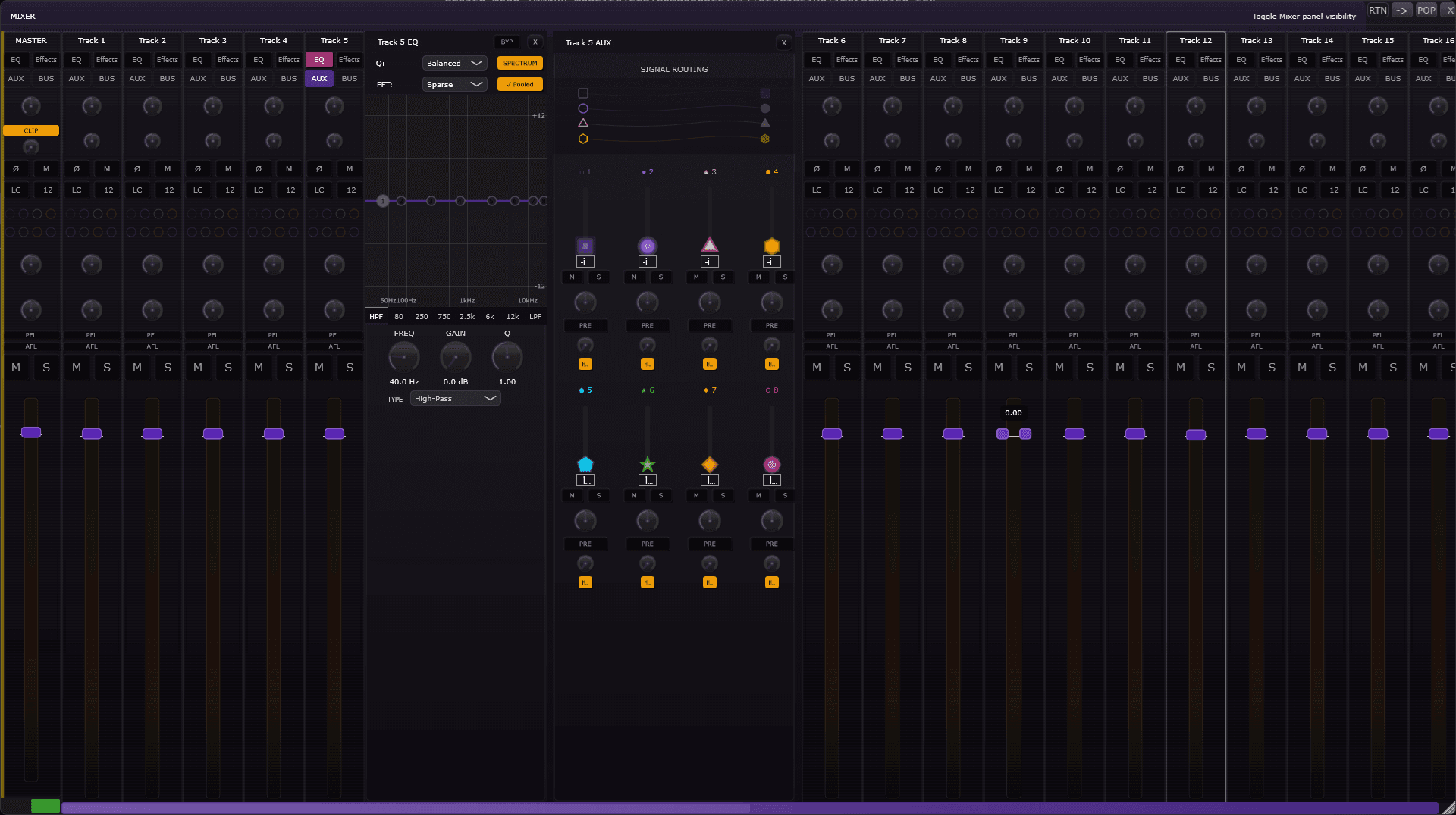Click the Track 12 volume fader handle
The height and width of the screenshot is (815, 1456).
pos(1196,434)
